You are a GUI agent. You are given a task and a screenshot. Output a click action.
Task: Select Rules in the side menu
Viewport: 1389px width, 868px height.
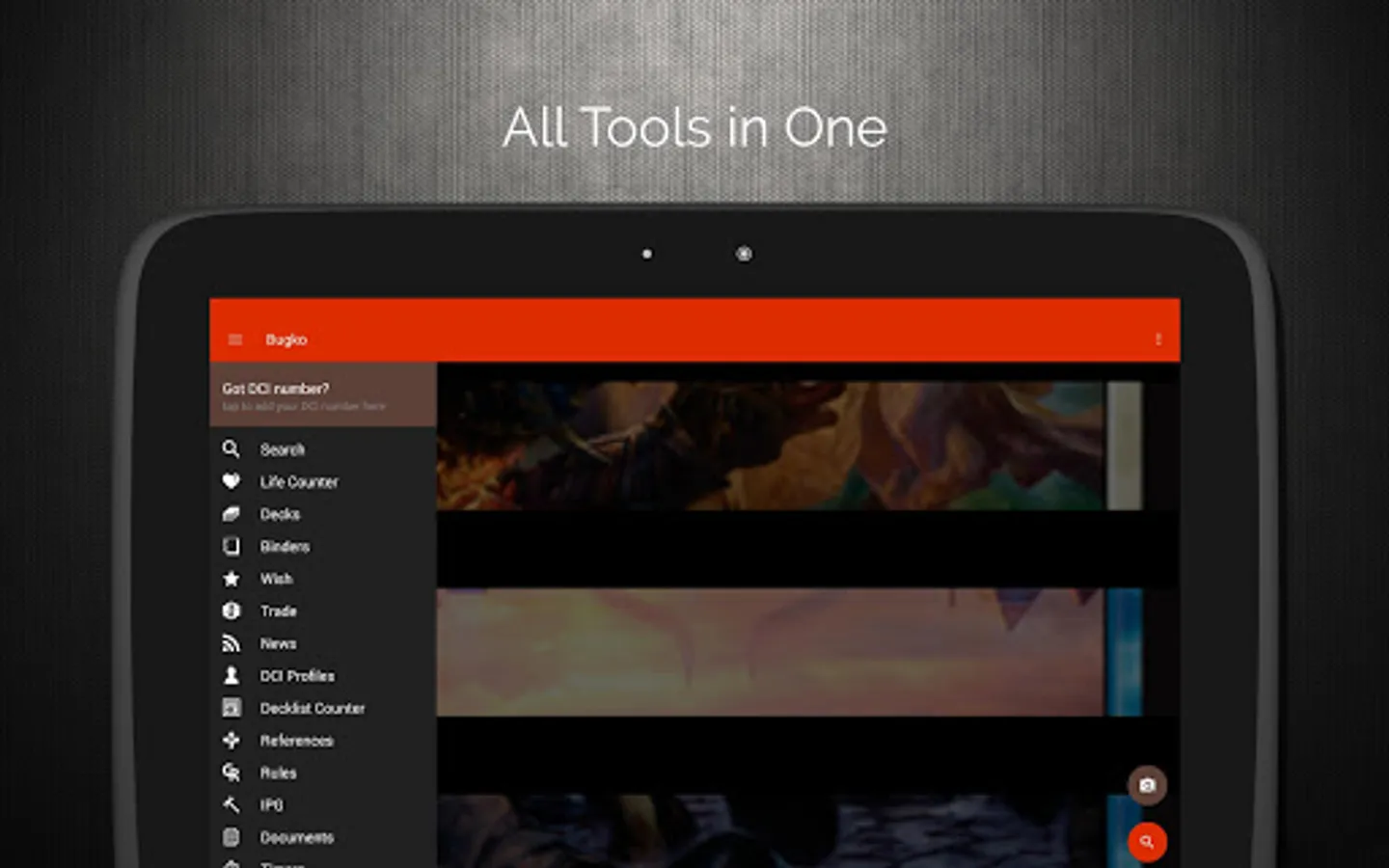pos(322,773)
